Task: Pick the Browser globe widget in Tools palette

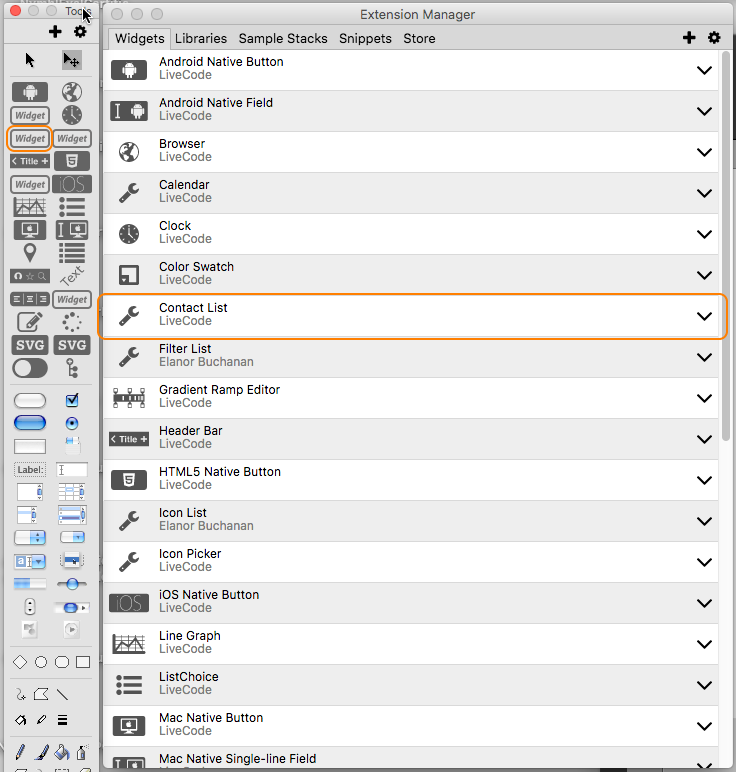Action: [x=72, y=92]
